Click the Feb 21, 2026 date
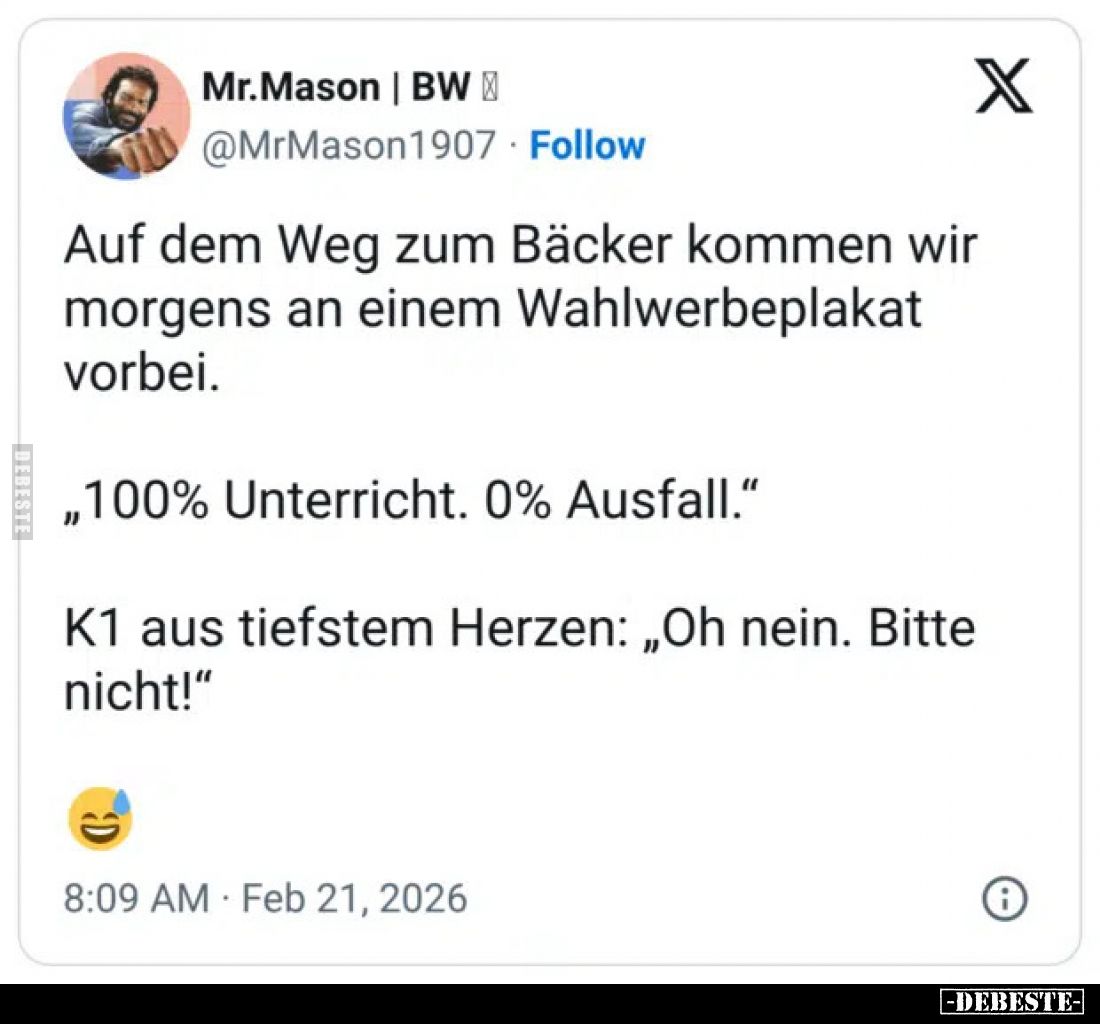 (354, 898)
